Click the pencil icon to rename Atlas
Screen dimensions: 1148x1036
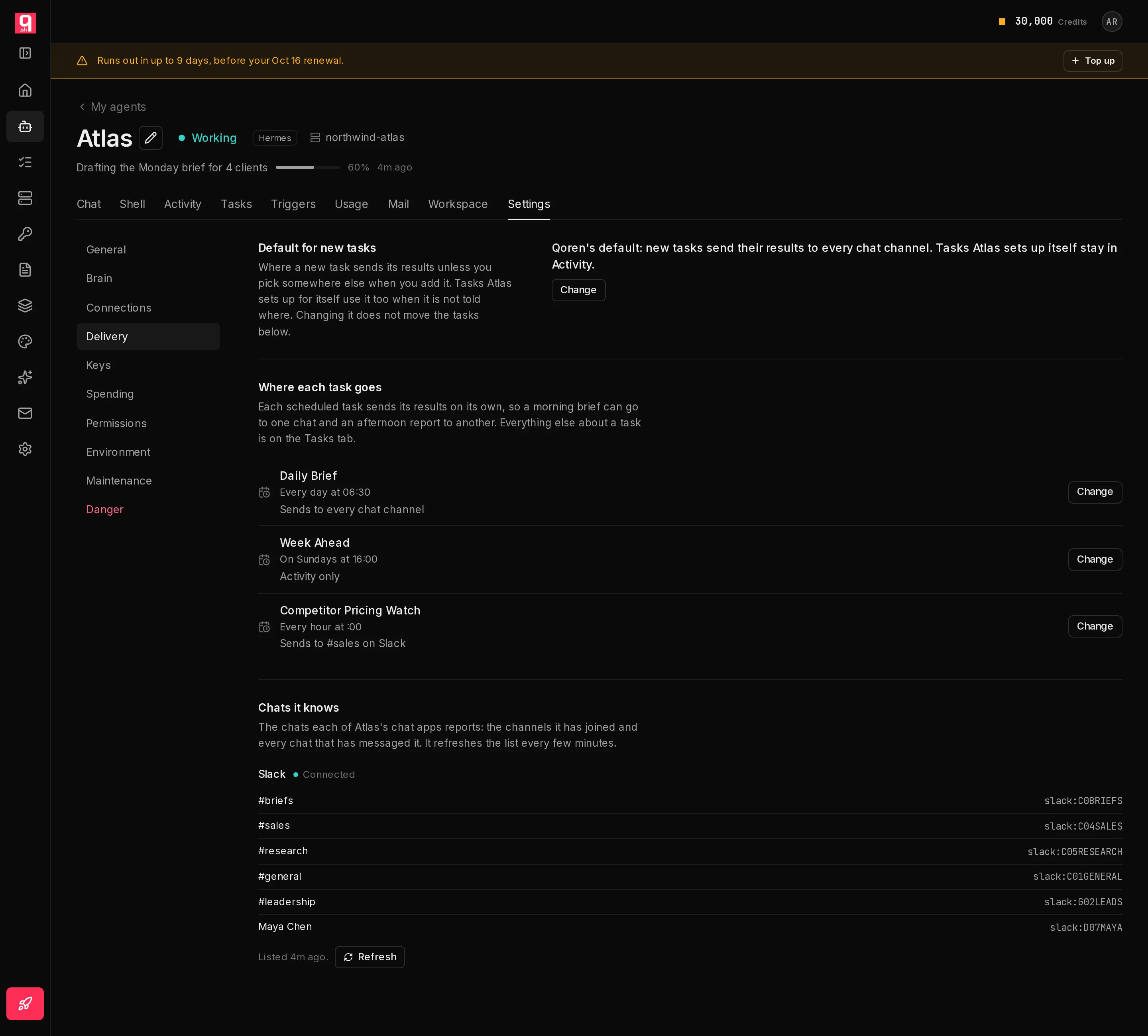[150, 138]
